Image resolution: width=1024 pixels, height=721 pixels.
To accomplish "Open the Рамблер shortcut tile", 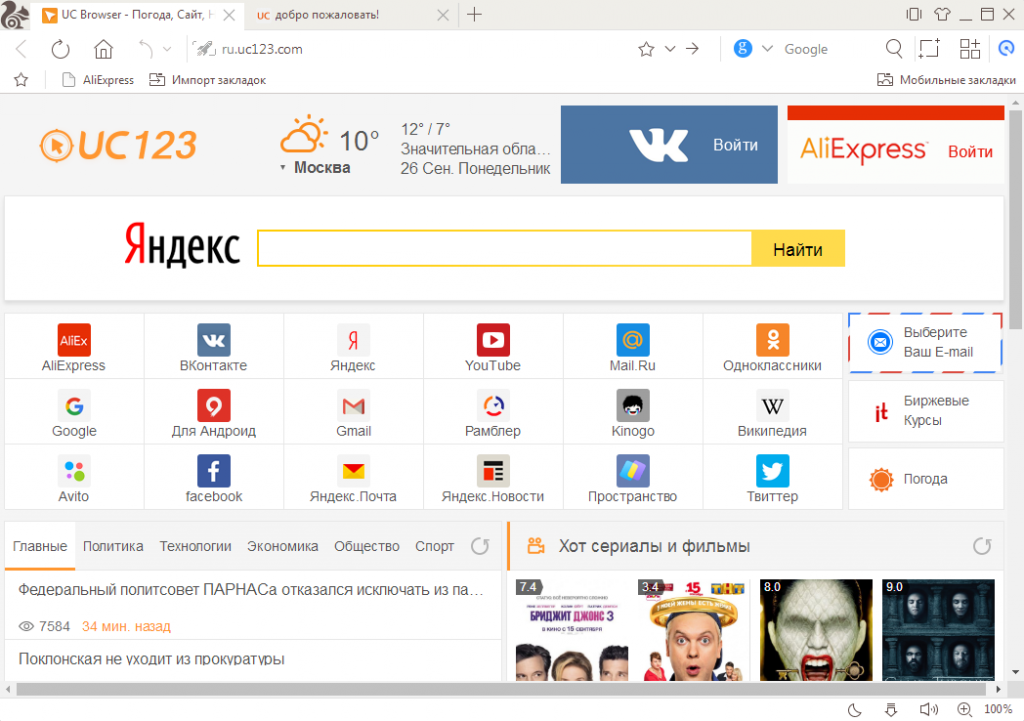I will pos(492,412).
